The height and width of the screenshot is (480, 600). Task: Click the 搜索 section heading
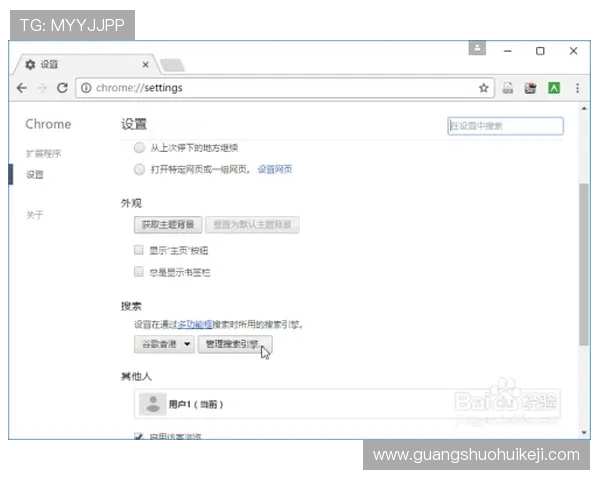[x=131, y=306]
